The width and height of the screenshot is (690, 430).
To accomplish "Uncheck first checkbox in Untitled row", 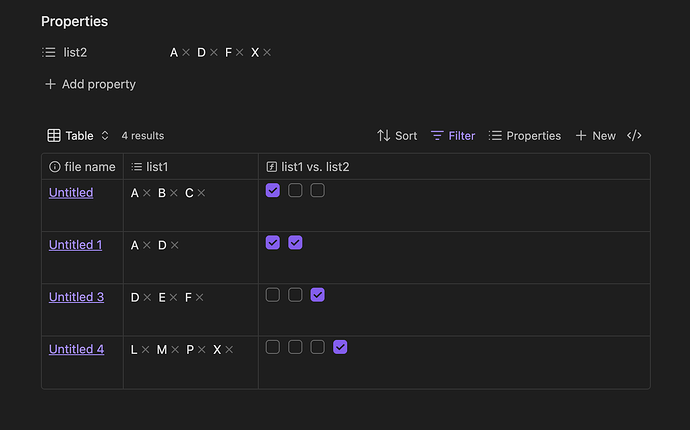I will (x=273, y=191).
